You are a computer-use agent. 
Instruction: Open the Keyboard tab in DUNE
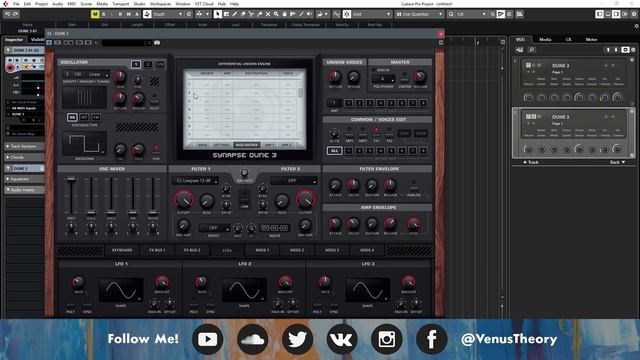click(122, 250)
